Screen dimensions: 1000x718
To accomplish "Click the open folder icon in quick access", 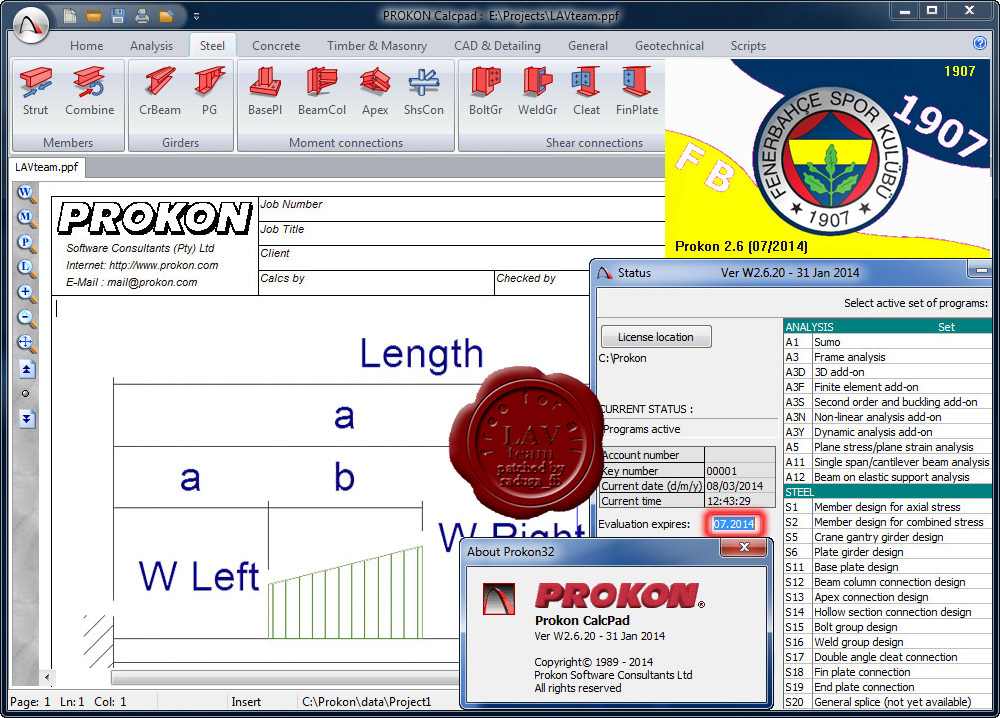I will pos(94,15).
